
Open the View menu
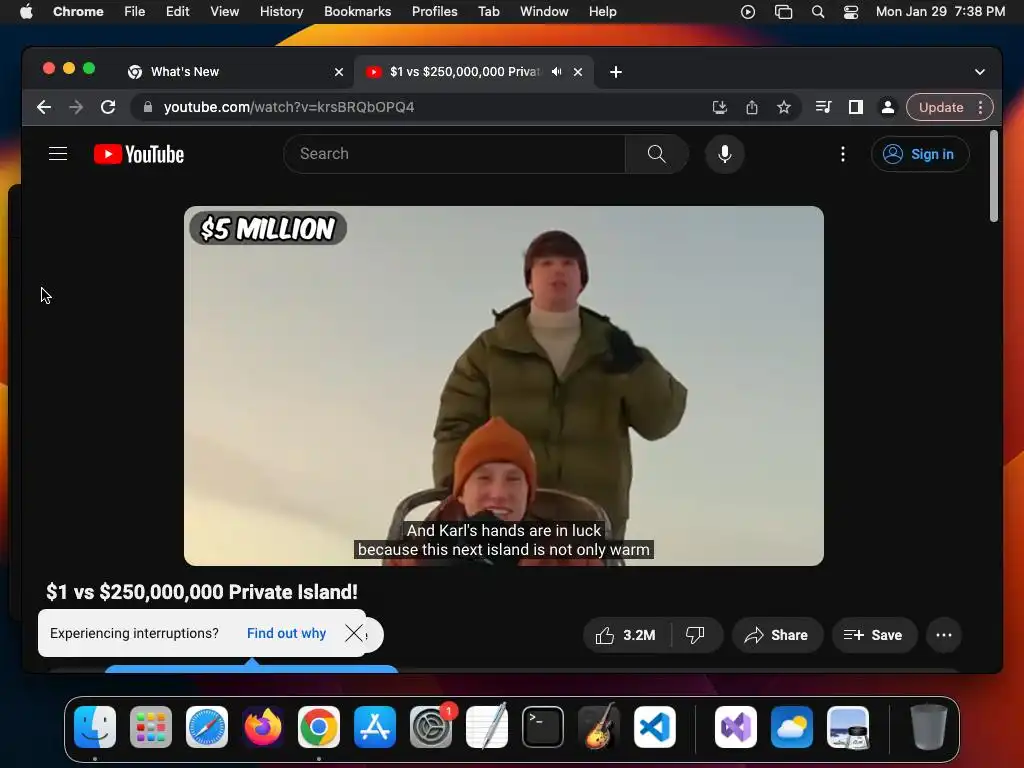coord(225,12)
